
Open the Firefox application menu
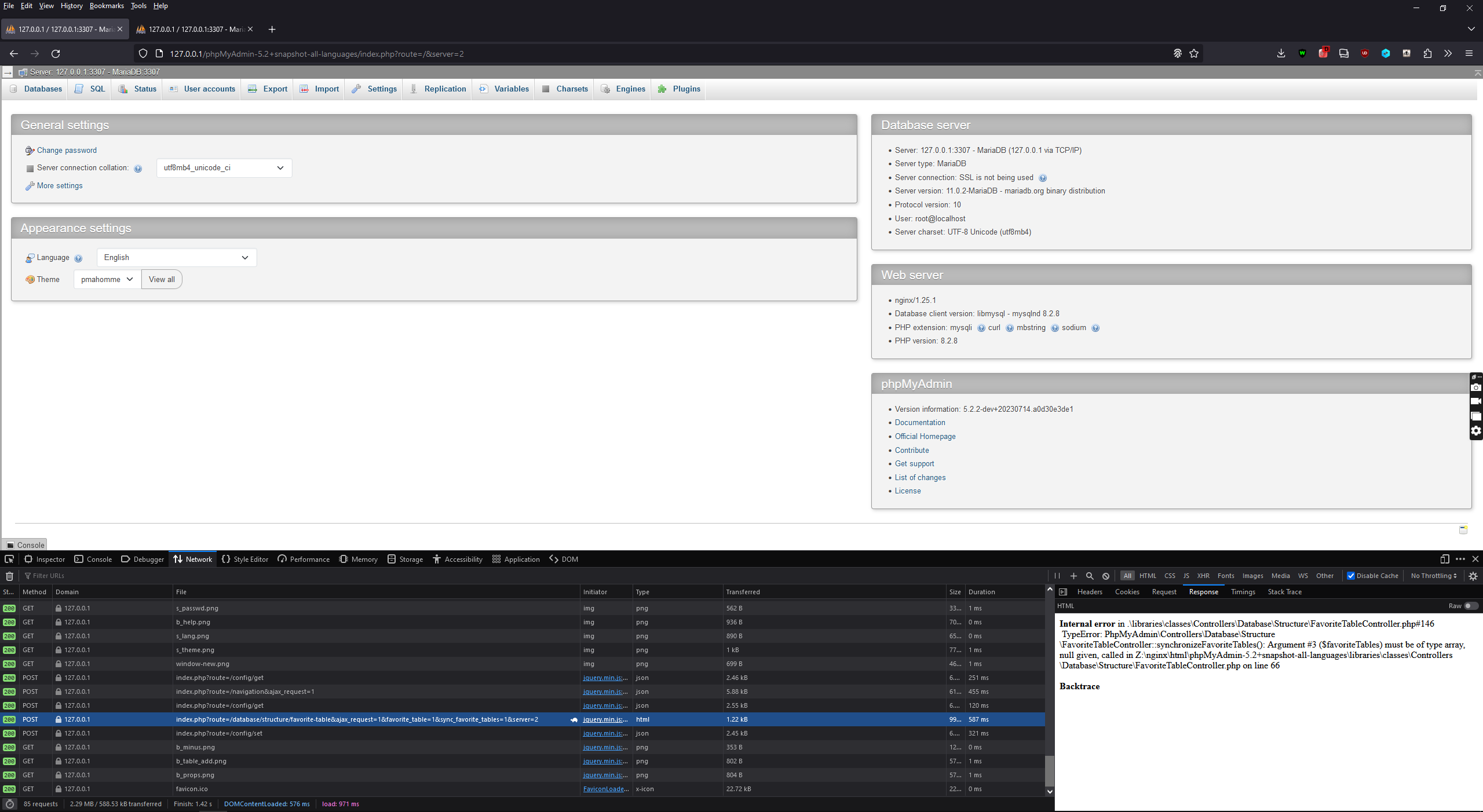click(x=1470, y=53)
